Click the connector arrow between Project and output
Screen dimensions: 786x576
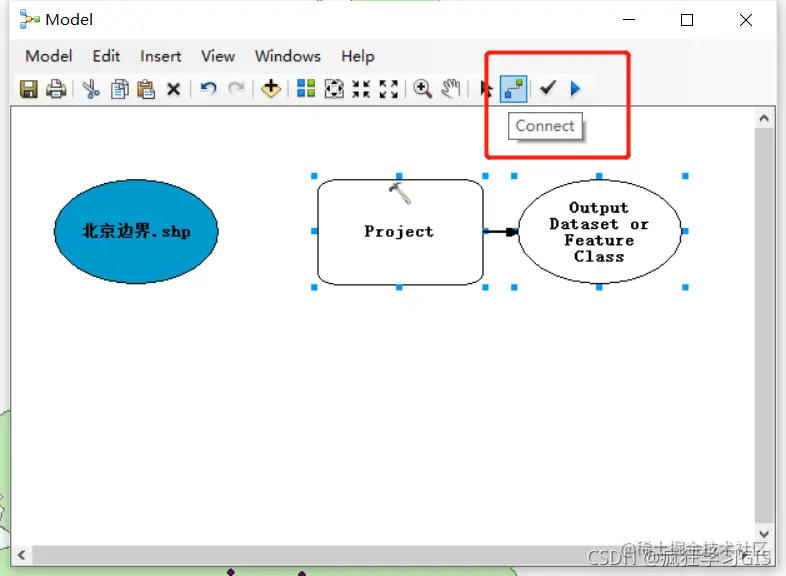(501, 232)
